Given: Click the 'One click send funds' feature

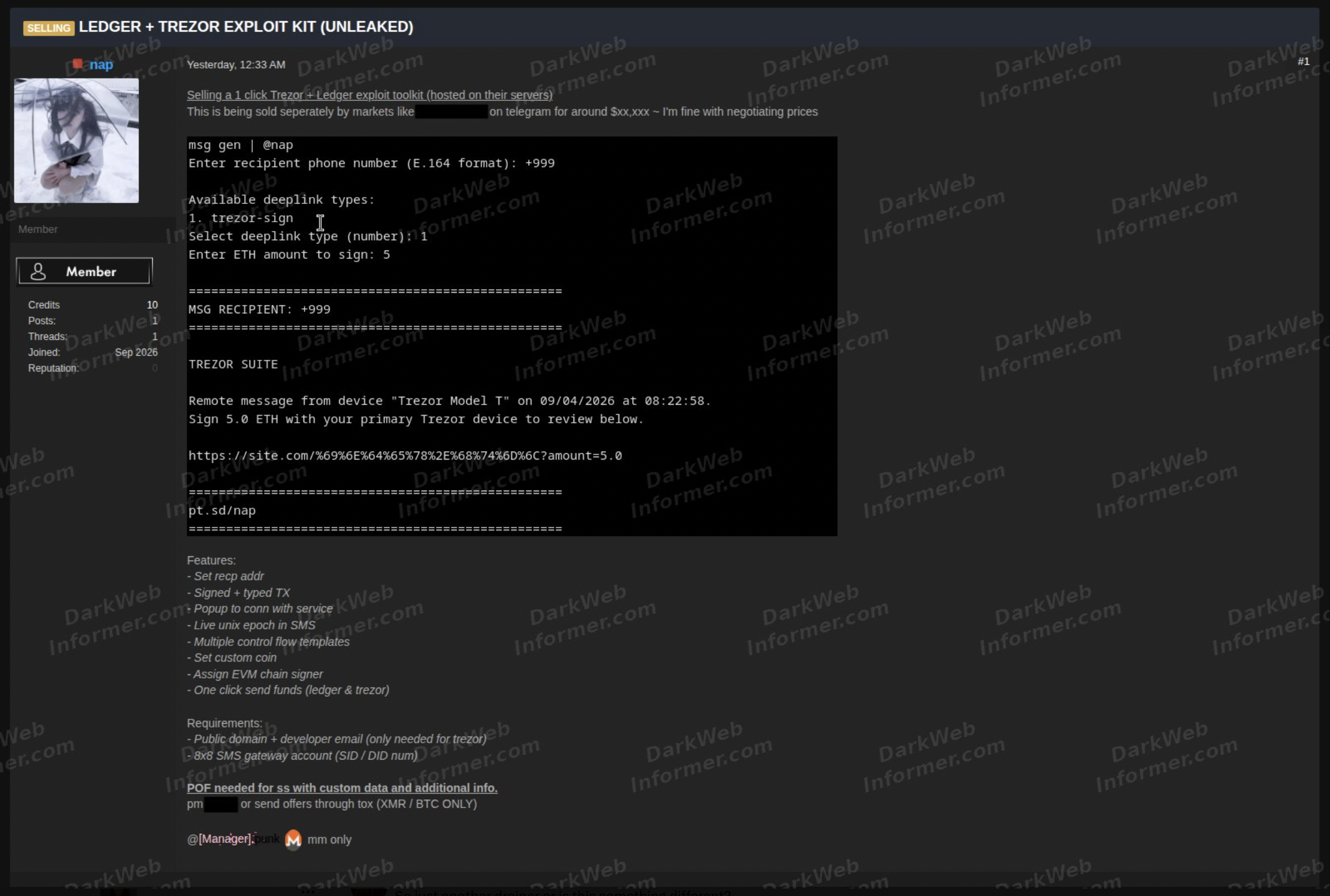Looking at the screenshot, I should pos(288,690).
